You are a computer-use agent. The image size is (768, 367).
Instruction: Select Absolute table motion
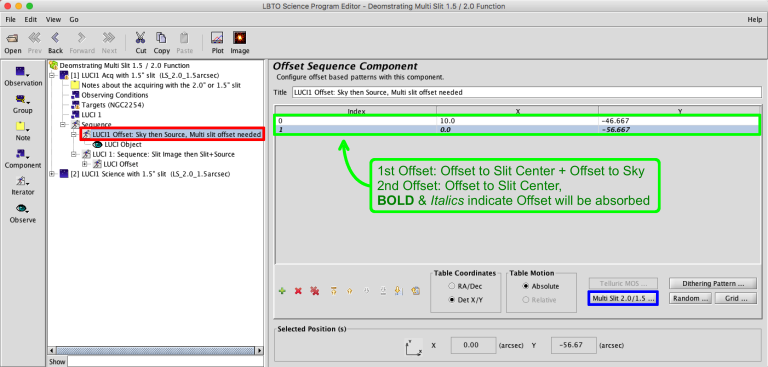[526, 286]
